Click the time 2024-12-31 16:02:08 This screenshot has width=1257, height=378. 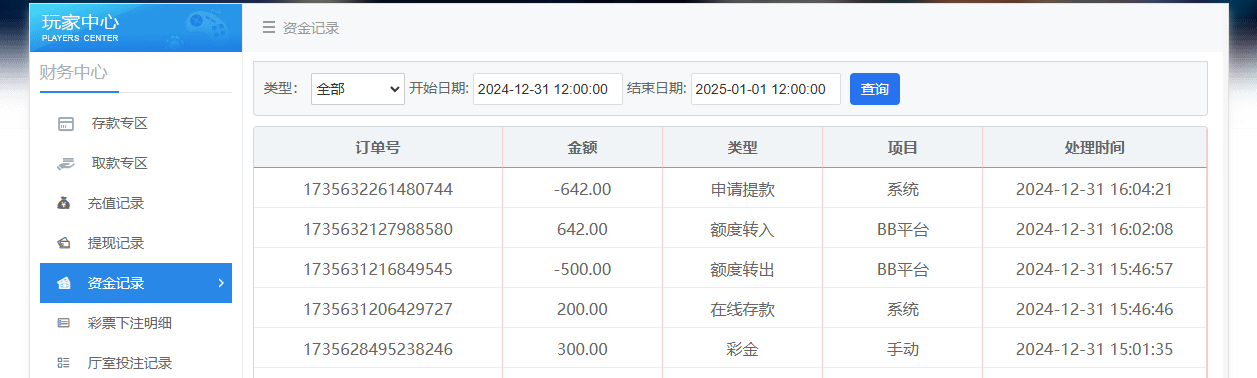(1094, 229)
